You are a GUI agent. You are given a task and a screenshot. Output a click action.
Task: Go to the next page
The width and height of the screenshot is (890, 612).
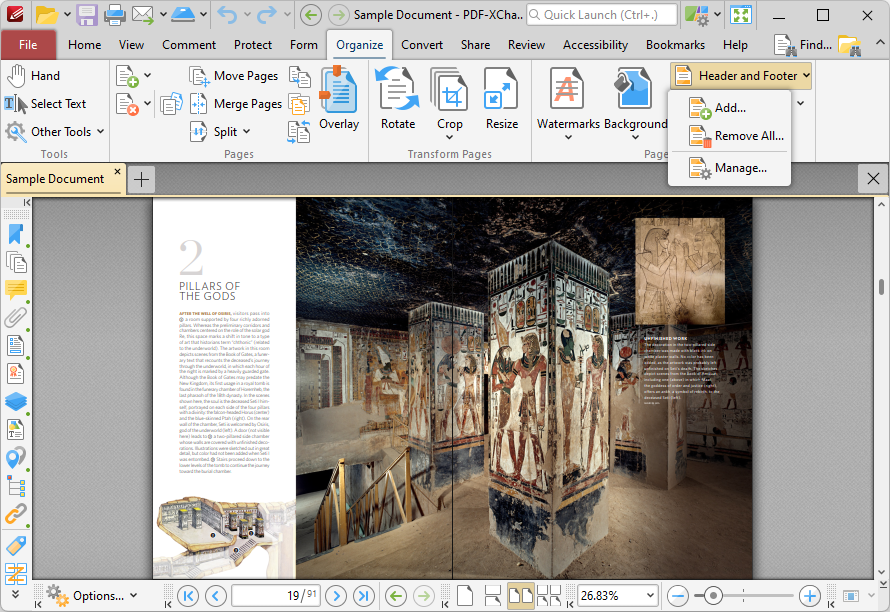point(336,596)
